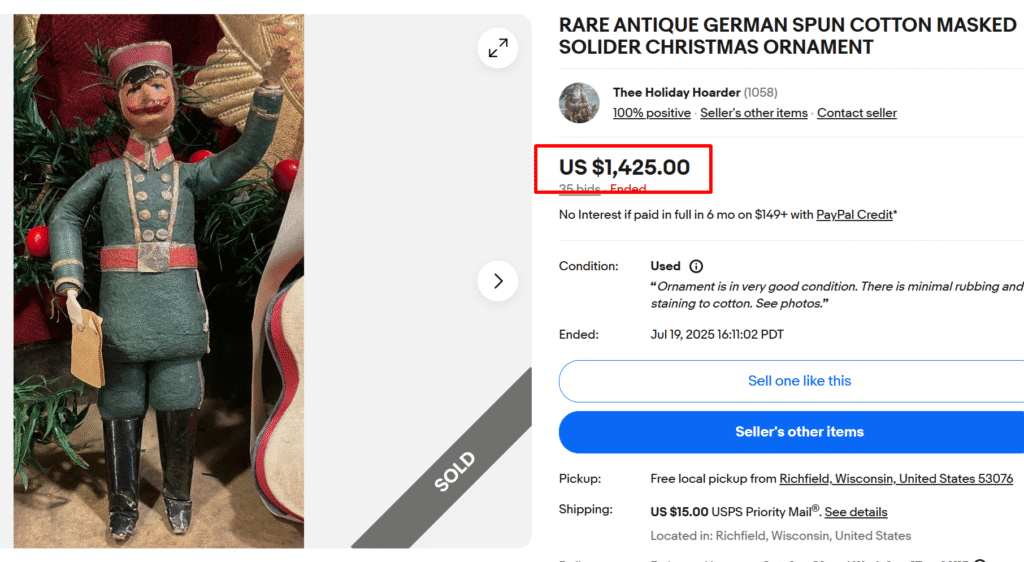The height and width of the screenshot is (562, 1024).
Task: View the 35 bids history
Action: click(579, 189)
